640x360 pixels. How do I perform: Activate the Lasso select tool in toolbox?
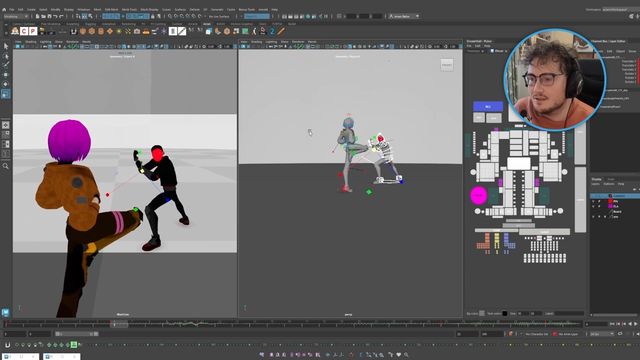point(6,56)
